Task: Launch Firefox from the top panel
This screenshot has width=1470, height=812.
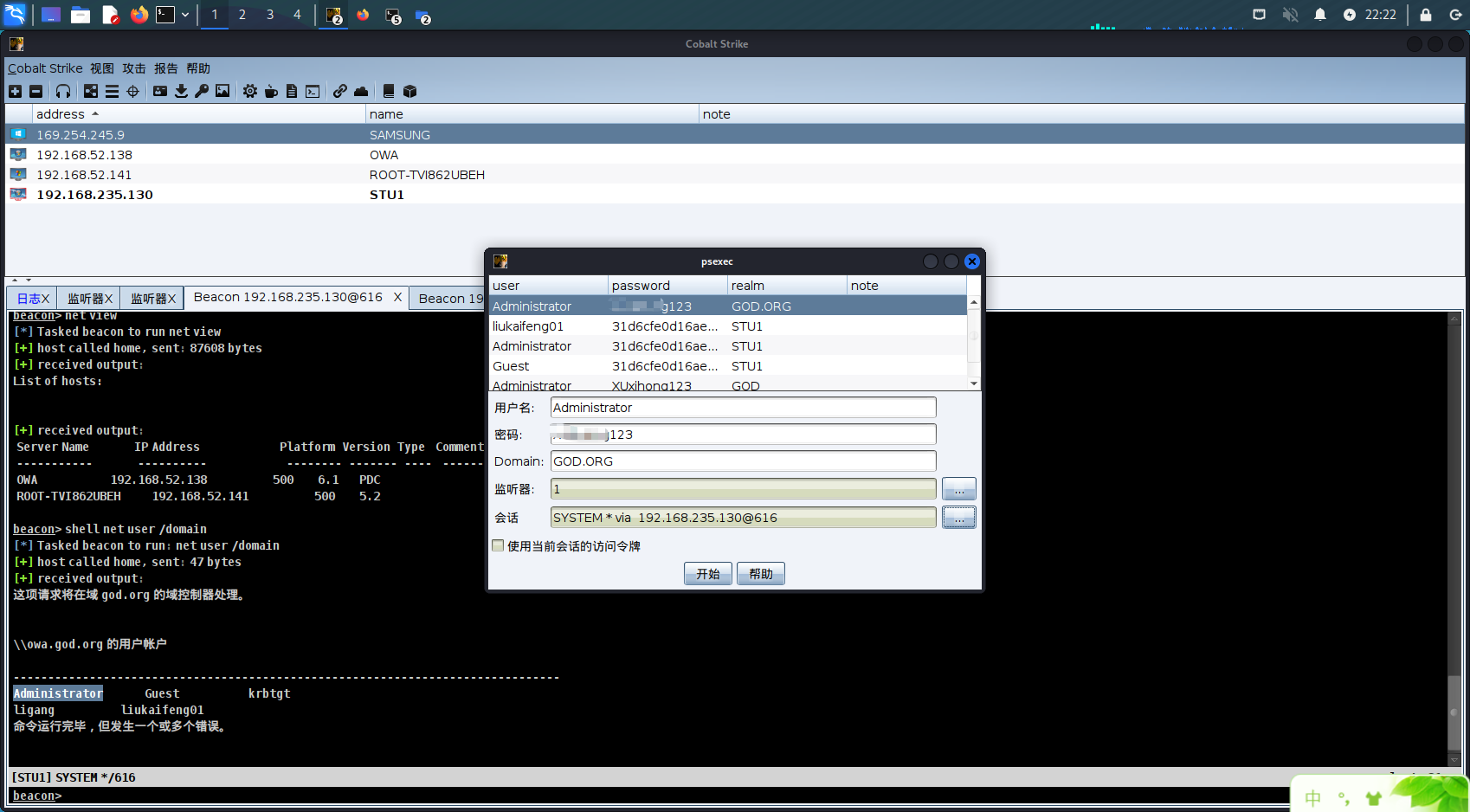Action: click(x=139, y=15)
